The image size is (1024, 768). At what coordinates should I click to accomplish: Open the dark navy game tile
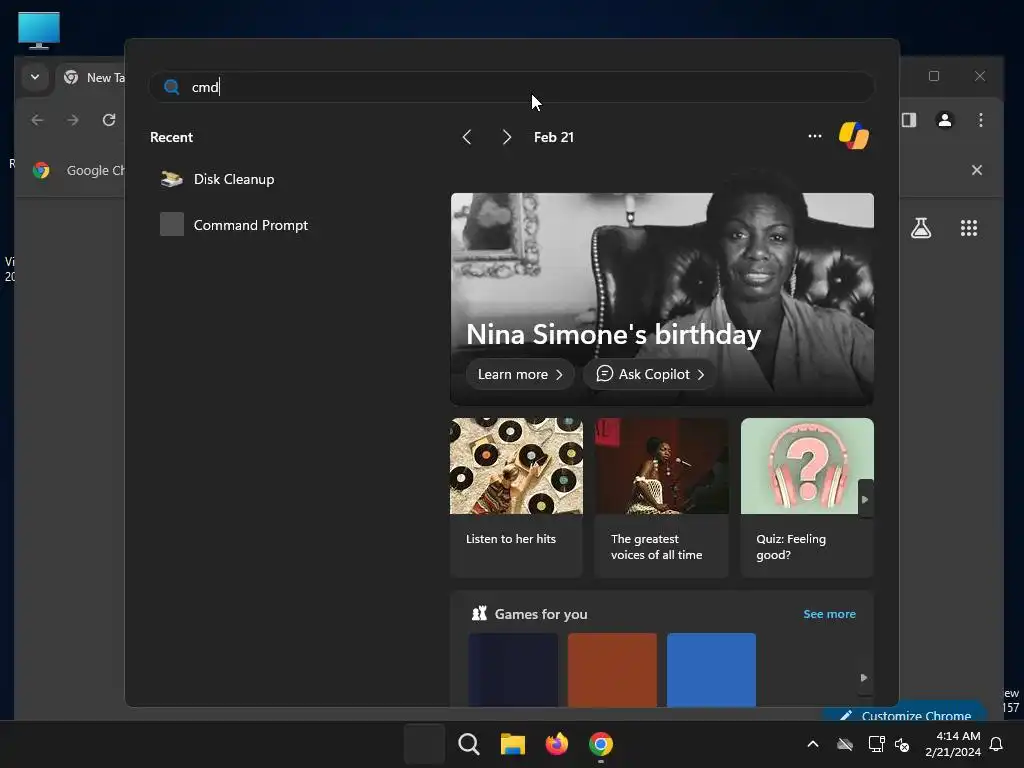[x=513, y=669]
